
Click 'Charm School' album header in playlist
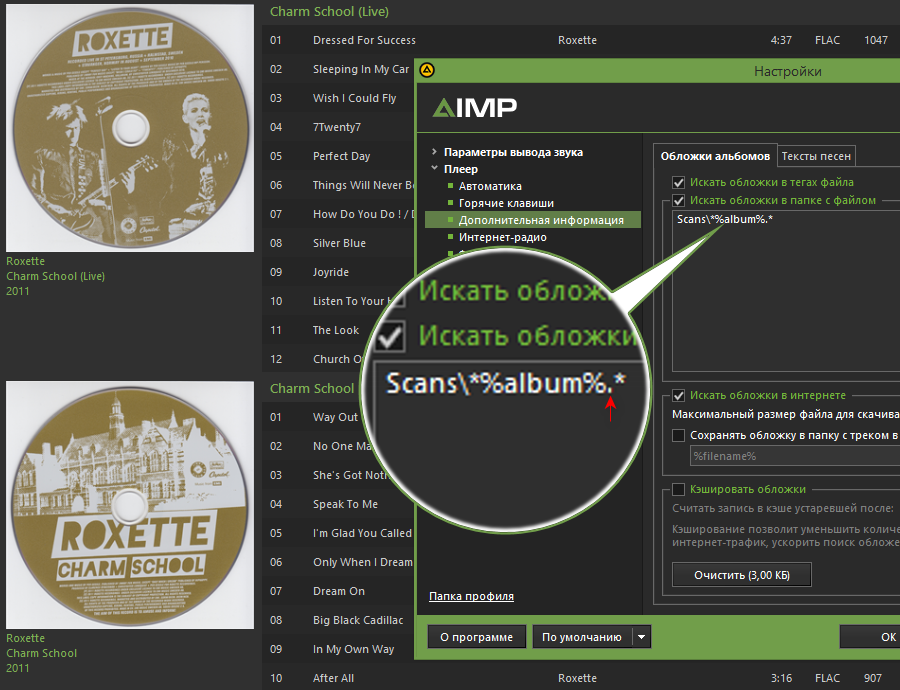(312, 389)
